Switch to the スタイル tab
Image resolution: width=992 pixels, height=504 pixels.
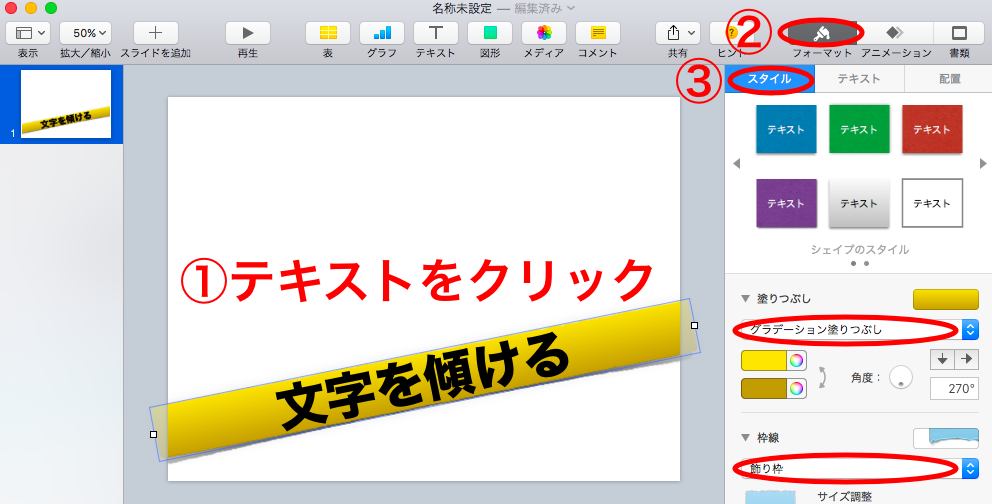click(x=769, y=79)
